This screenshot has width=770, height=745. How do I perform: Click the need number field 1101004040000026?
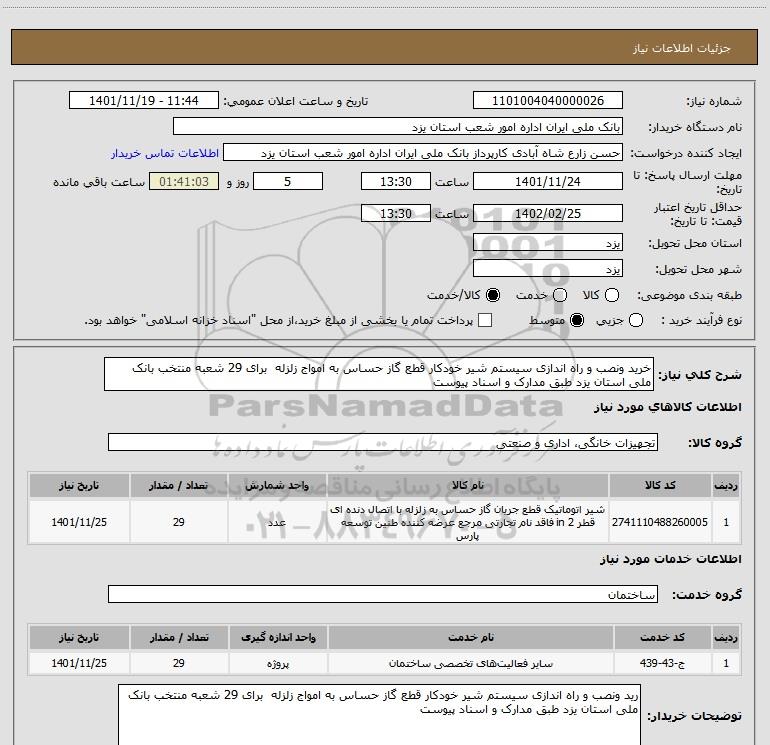[x=548, y=101]
